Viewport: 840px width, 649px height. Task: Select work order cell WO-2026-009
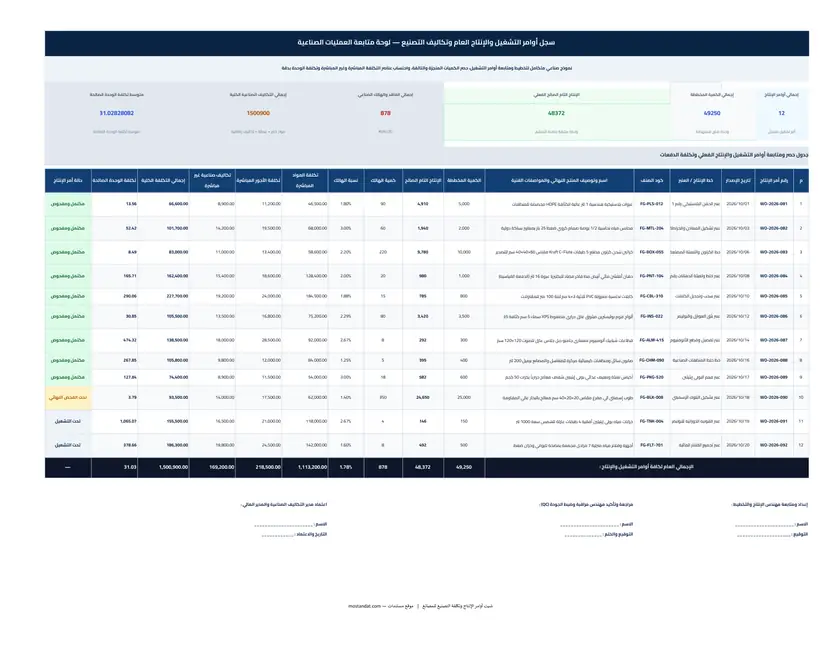tap(773, 377)
